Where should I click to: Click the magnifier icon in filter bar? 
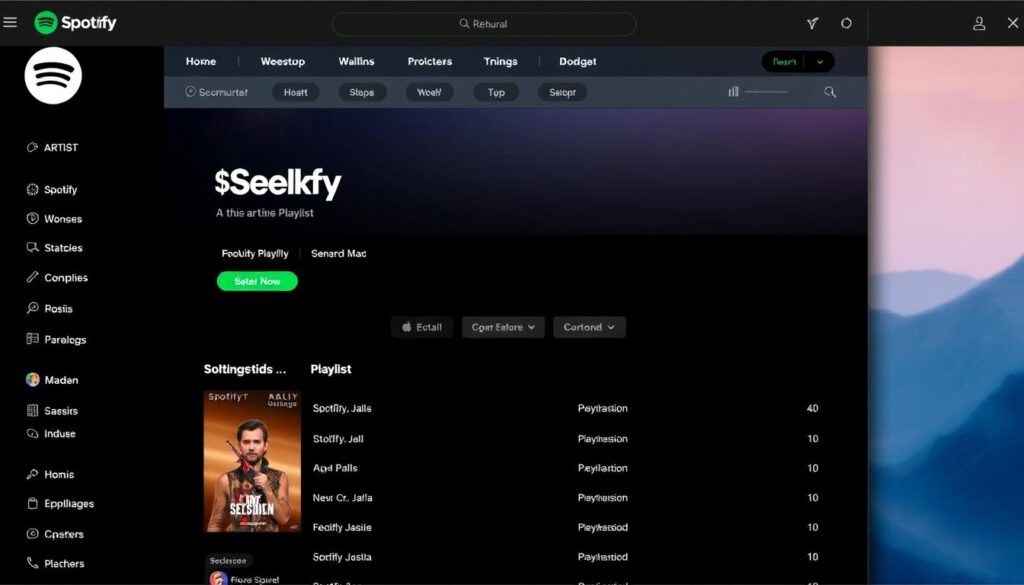point(830,92)
